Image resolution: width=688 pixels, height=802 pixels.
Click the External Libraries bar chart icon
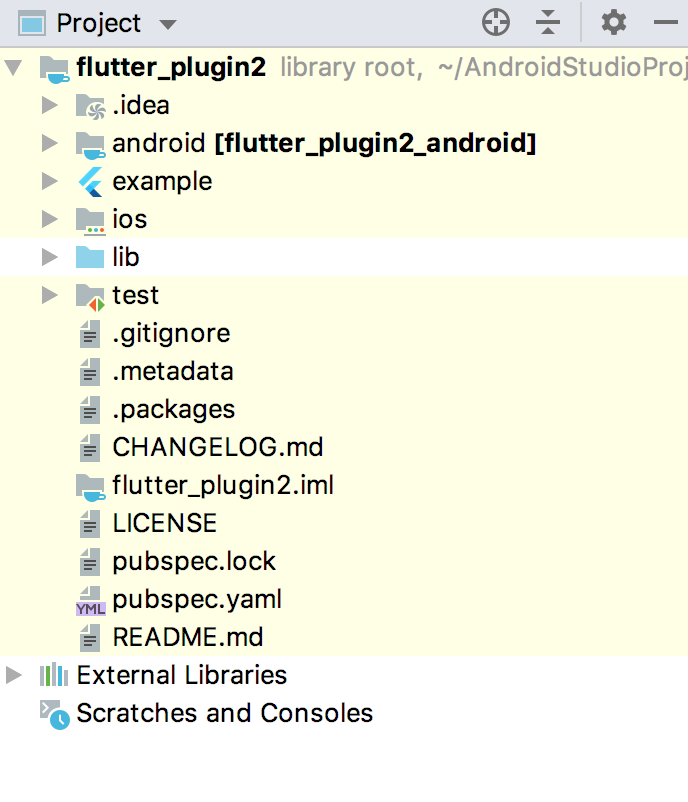(54, 676)
